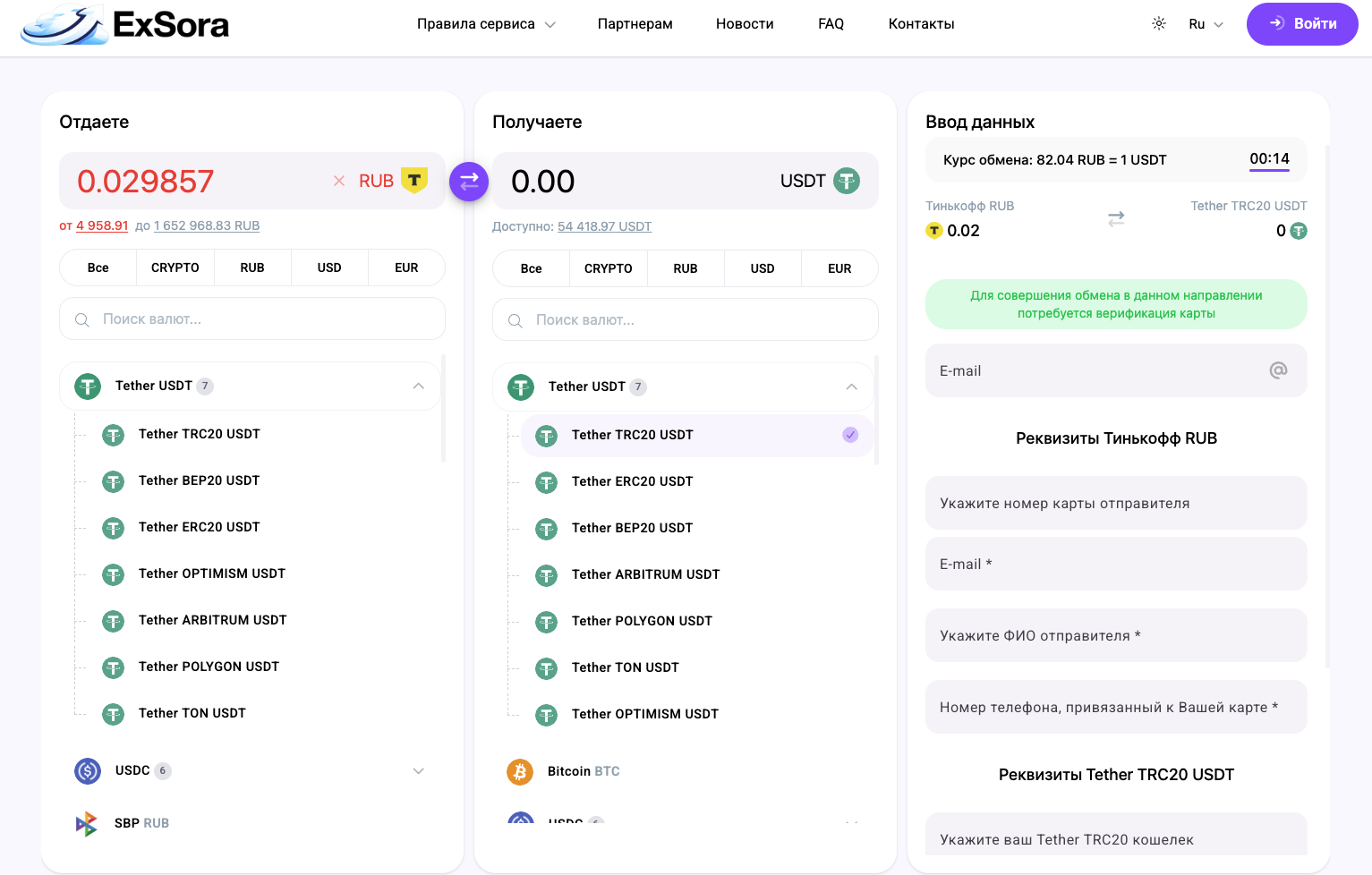
Task: Click the checkmark on Tether TRC20 USDT
Action: (x=850, y=435)
